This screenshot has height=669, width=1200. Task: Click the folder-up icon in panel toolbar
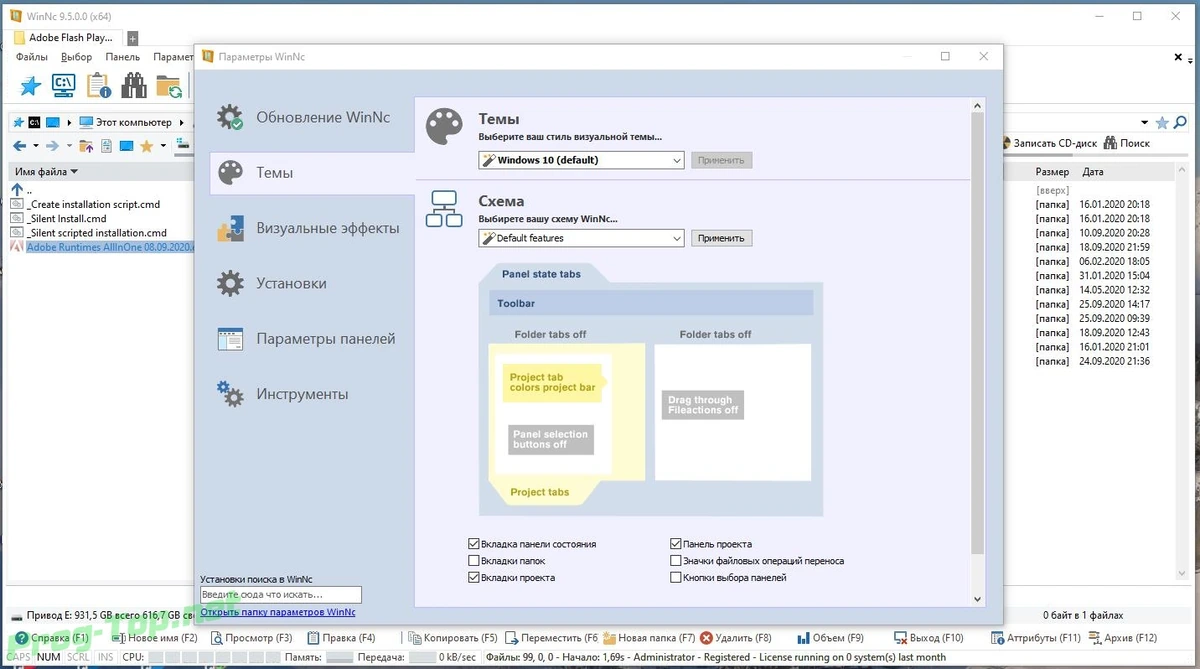(86, 146)
